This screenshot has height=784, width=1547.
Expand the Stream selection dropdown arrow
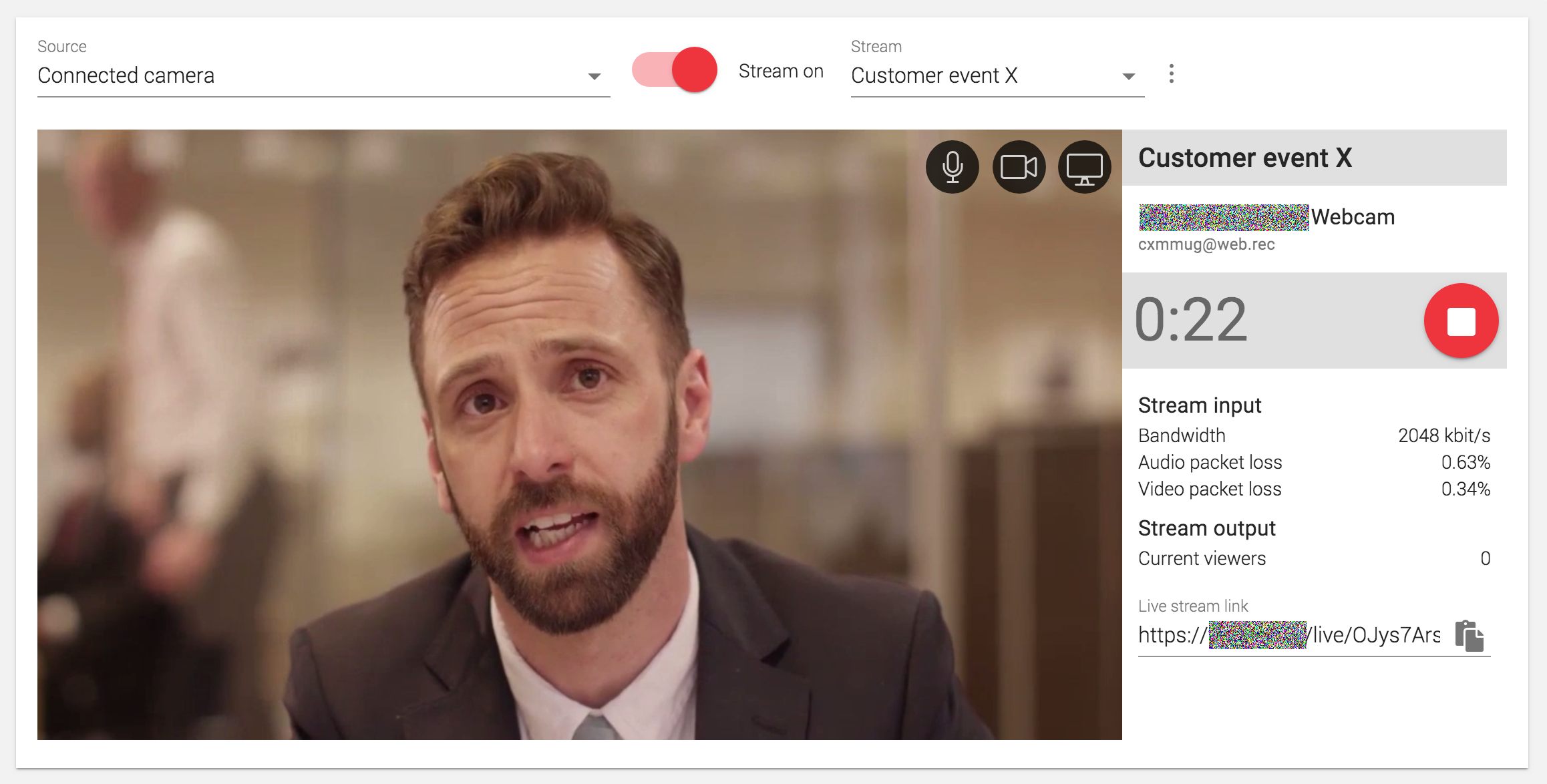(x=1128, y=76)
